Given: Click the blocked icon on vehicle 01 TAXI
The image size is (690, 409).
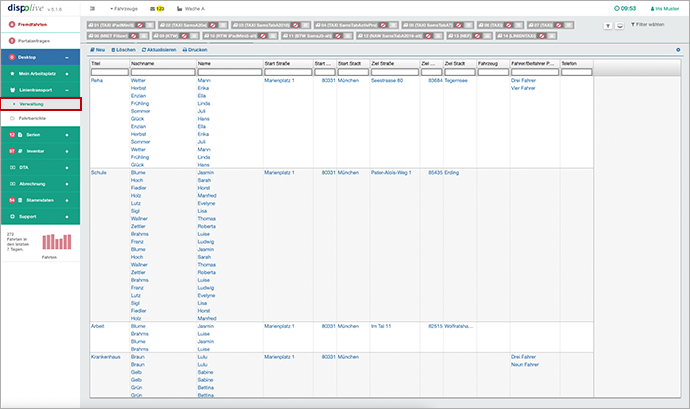Looking at the screenshot, I should tap(140, 26).
